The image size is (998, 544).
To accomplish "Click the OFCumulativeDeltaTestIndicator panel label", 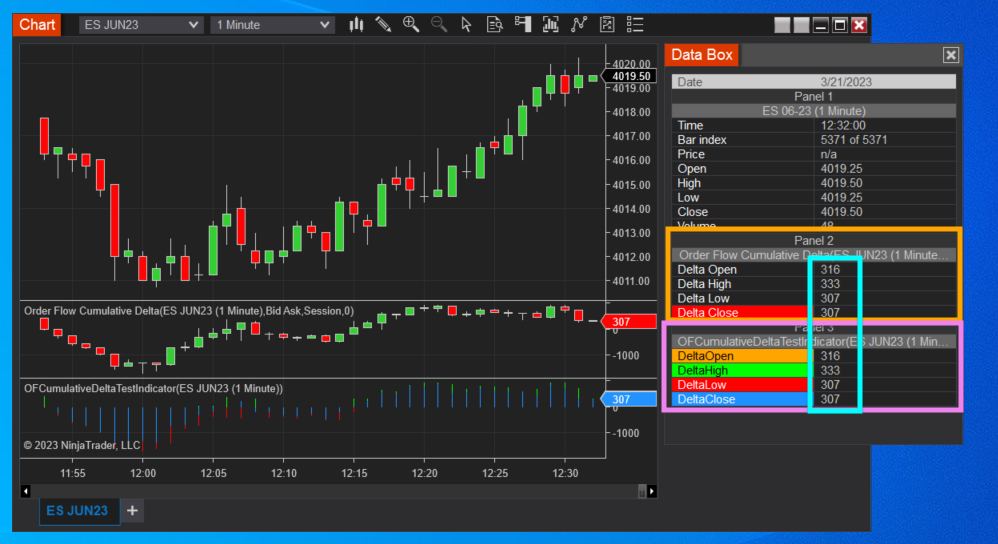I will (x=153, y=389).
